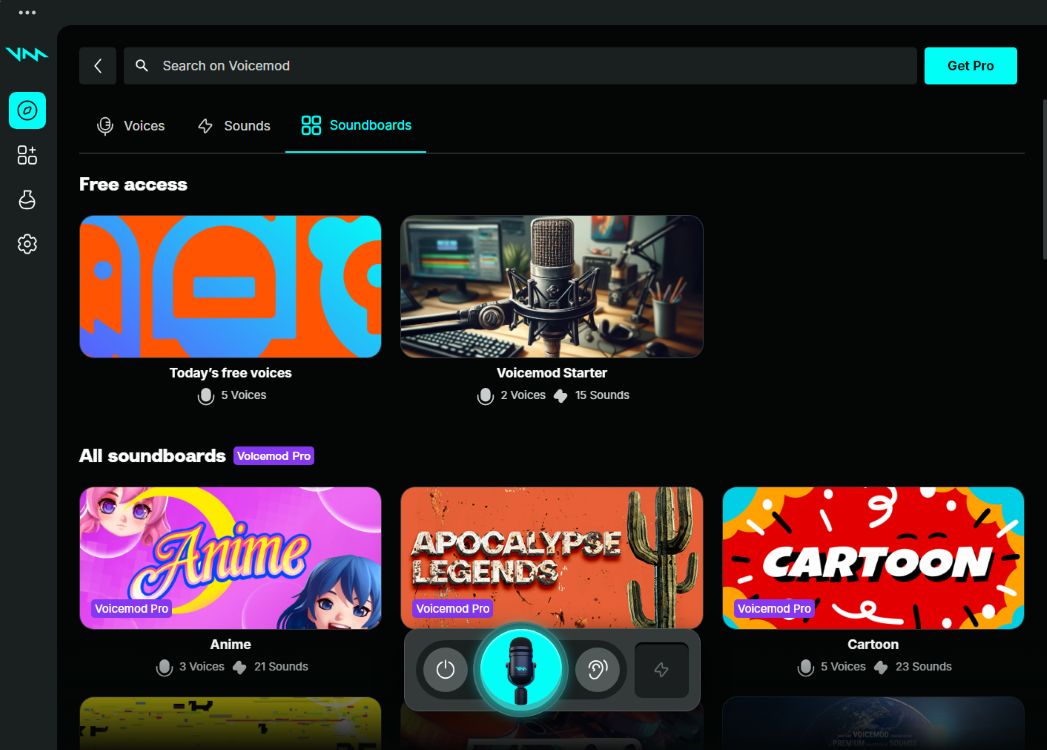Go back using the left arrow button

[97, 65]
